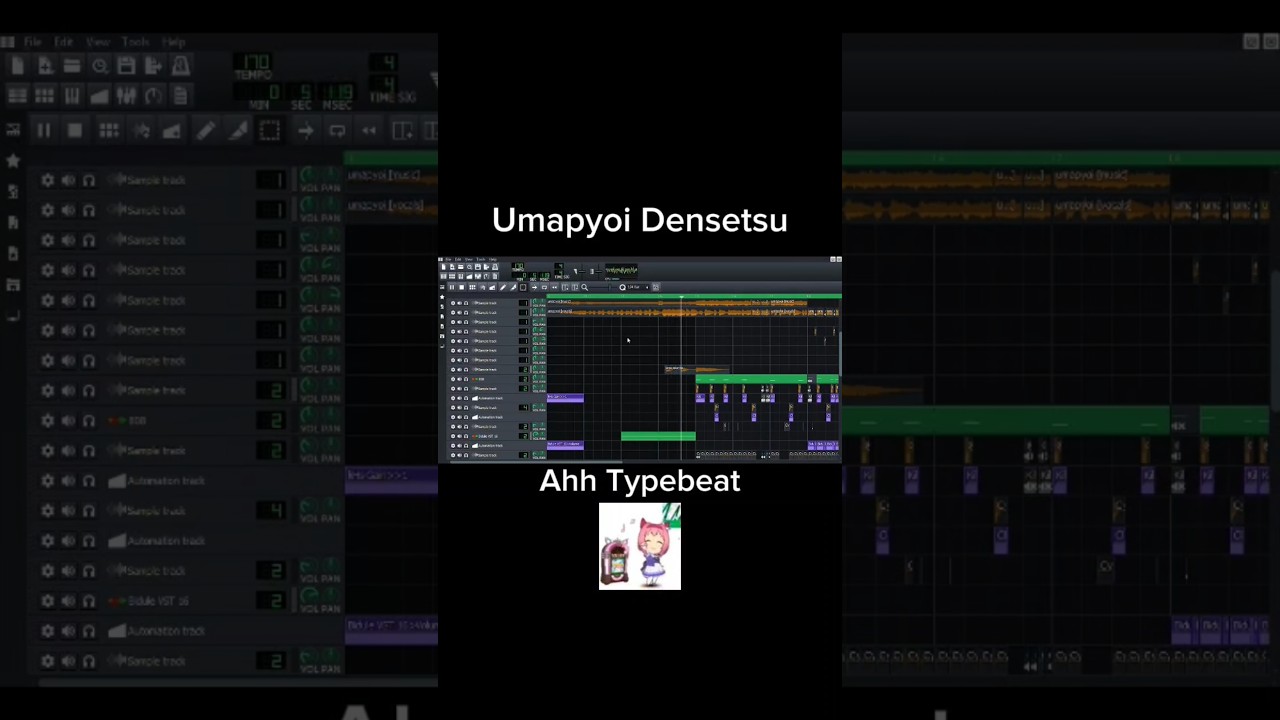Click new project from template icon in enlarged toolbar

[x=45, y=66]
